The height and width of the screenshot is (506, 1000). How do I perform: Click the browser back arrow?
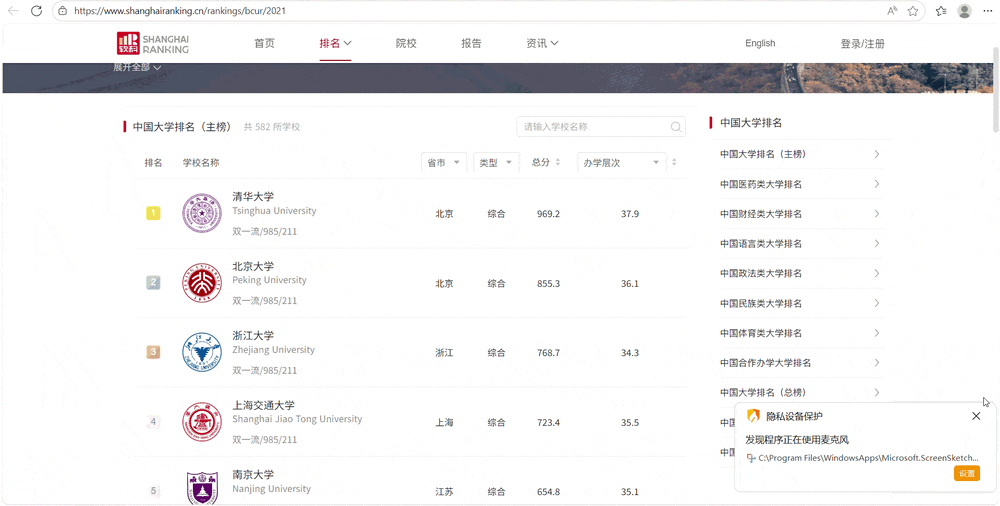pyautogui.click(x=13, y=11)
